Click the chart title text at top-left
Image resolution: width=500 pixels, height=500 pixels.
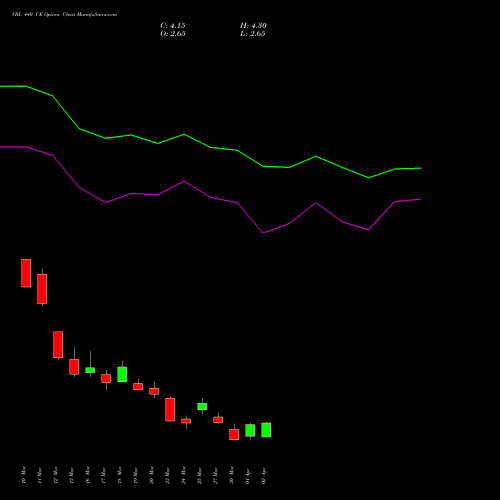[64, 15]
